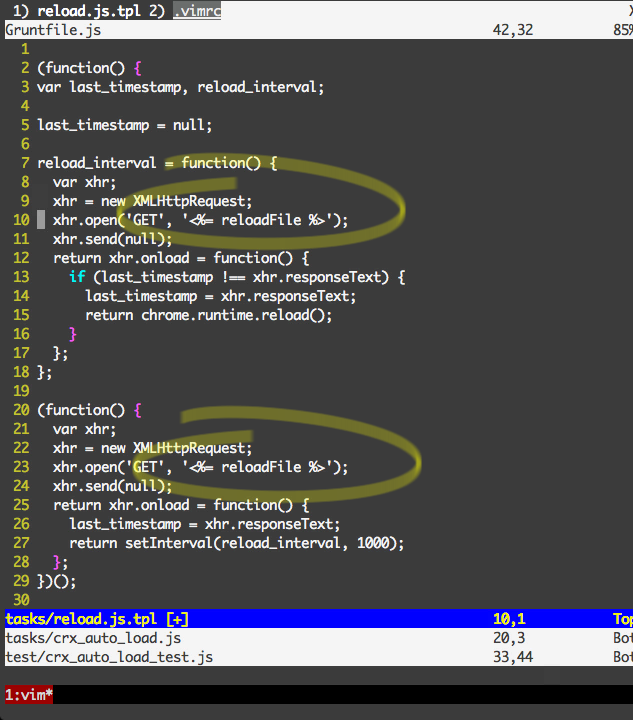Click the cyan 'if' keyword on line 13
This screenshot has height=720, width=633.
coord(77,277)
